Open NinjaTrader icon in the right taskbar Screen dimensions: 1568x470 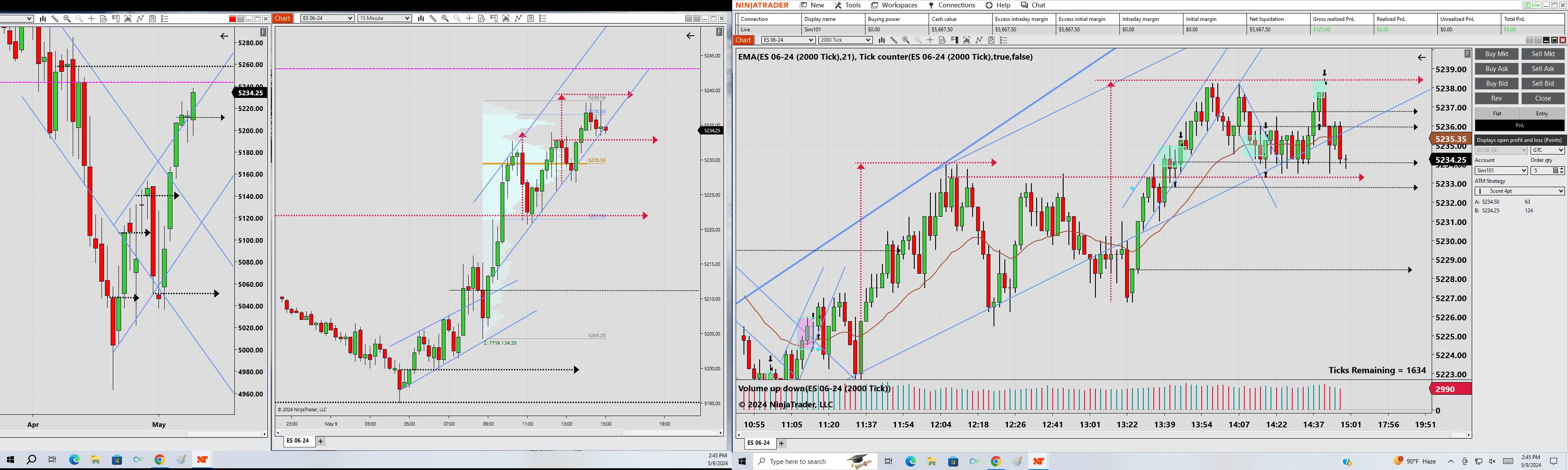1038,461
